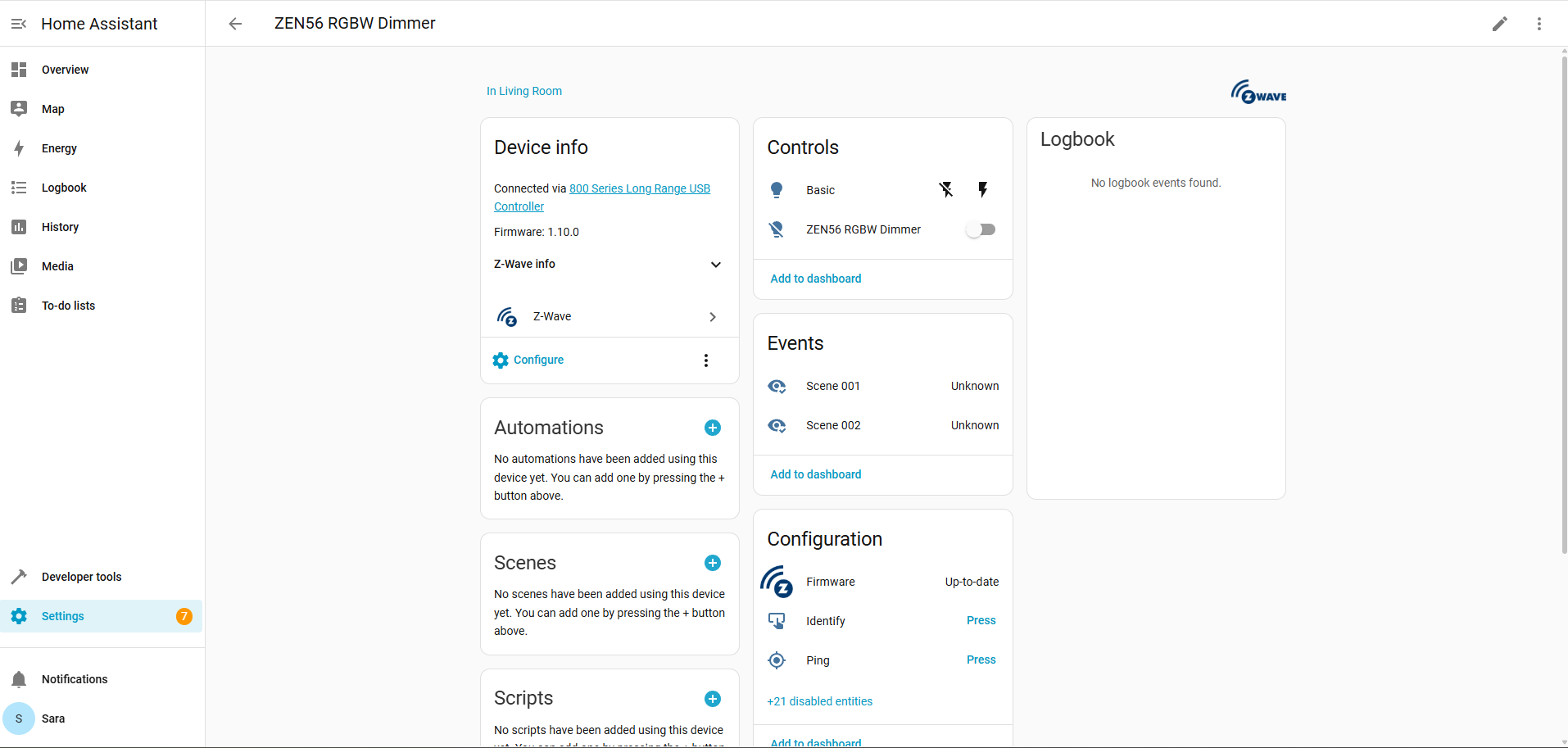Add a new script with plus icon
This screenshot has height=748, width=1568.
pyautogui.click(x=712, y=699)
